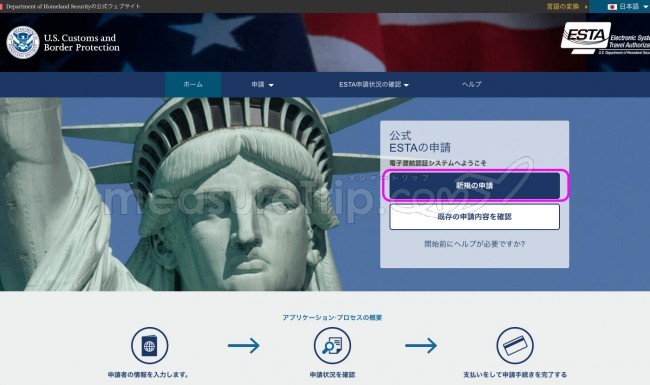The height and width of the screenshot is (385, 650).
Task: Click the magnifier document status icon
Action: (x=332, y=346)
